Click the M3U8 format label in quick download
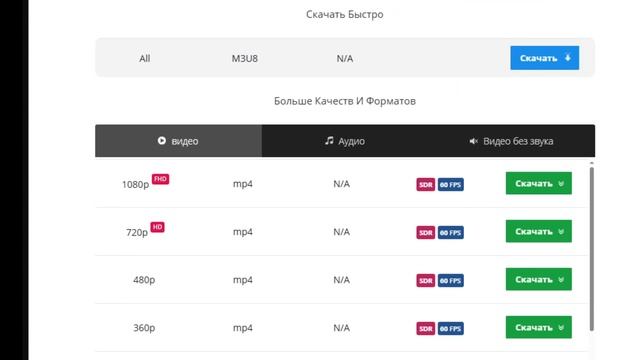Image resolution: width=640 pixels, height=360 pixels. click(244, 58)
